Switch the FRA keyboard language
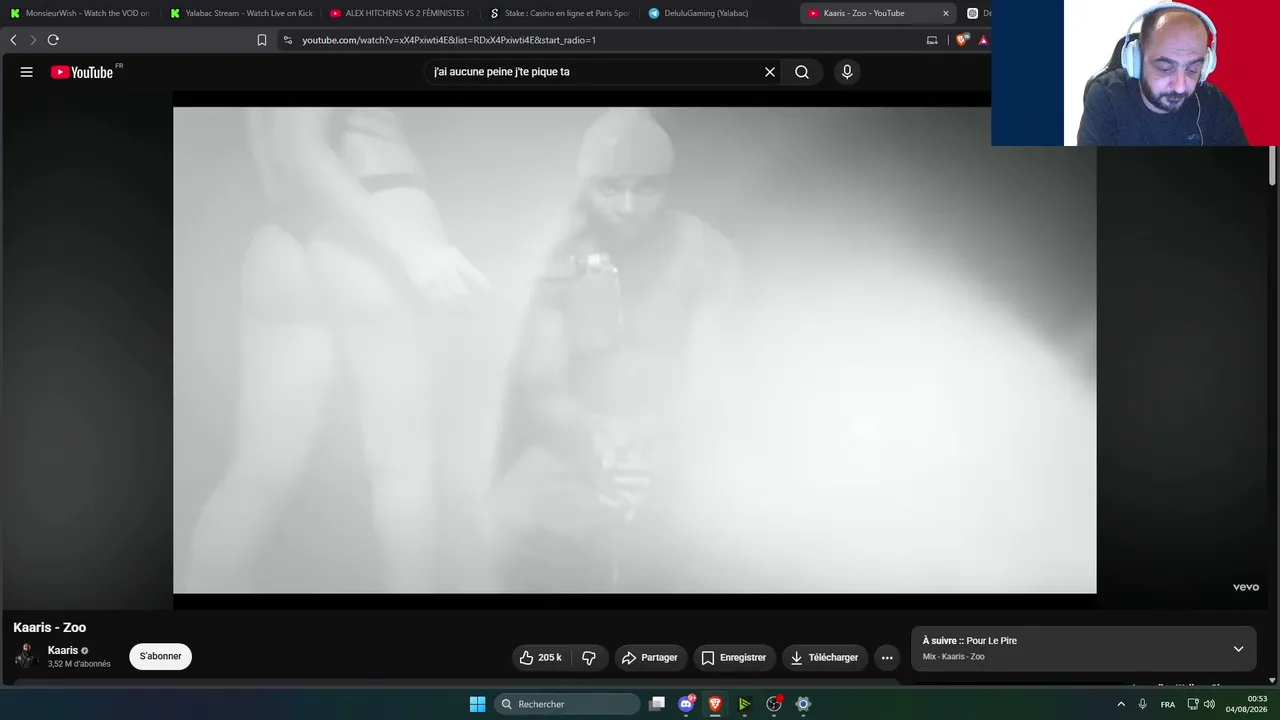This screenshot has width=1280, height=720. (1168, 704)
